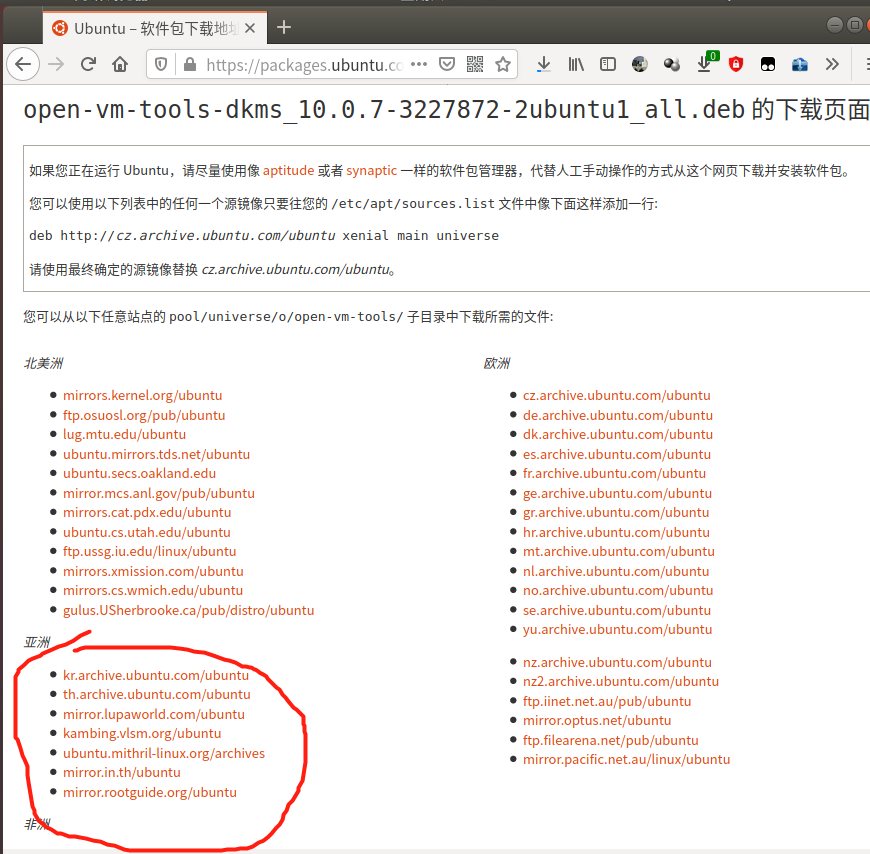The width and height of the screenshot is (870, 854).
Task: Reload the current page
Action: point(88,63)
